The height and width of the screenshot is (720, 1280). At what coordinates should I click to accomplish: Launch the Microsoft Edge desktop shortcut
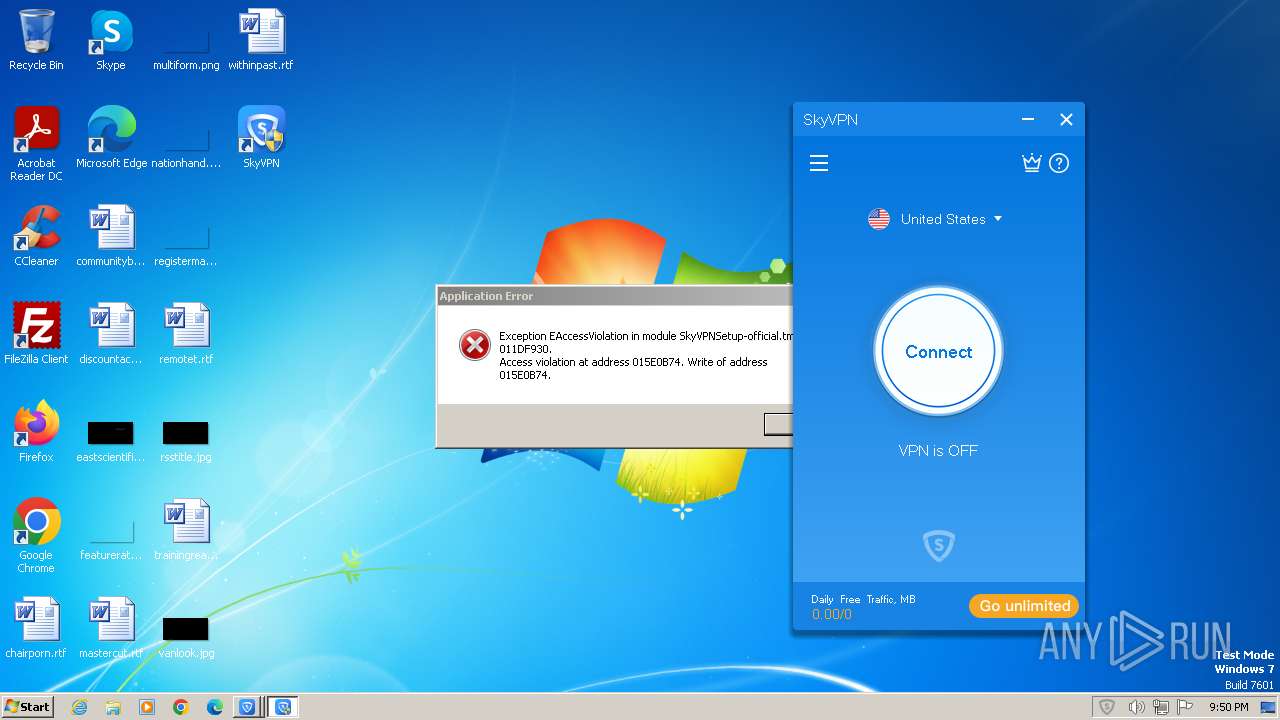111,138
